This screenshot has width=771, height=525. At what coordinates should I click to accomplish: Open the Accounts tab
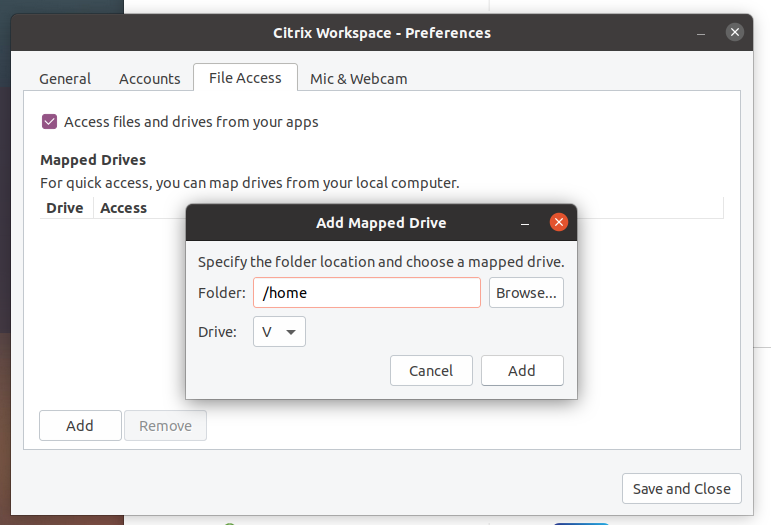click(x=149, y=79)
